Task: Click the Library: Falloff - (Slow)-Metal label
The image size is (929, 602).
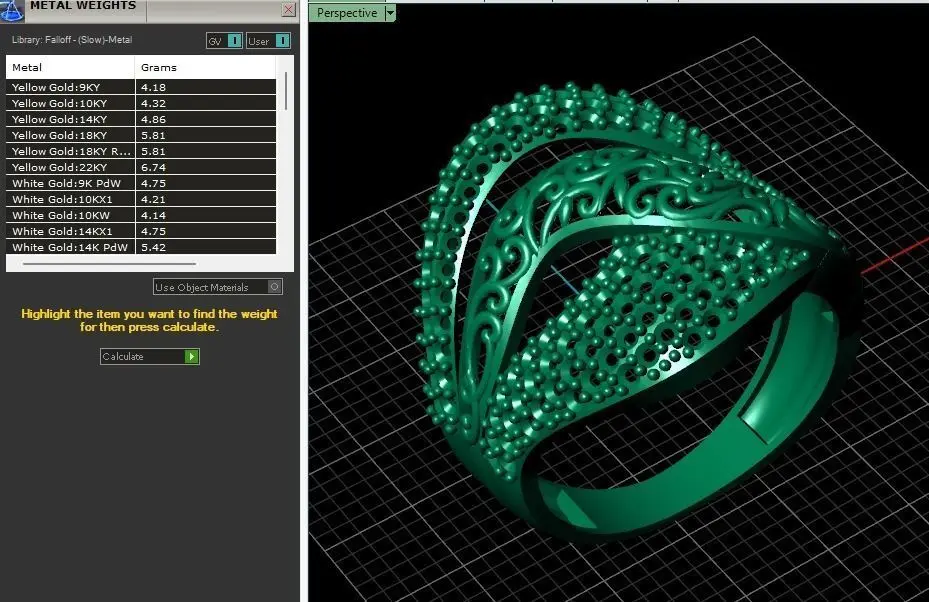Action: click(x=72, y=40)
